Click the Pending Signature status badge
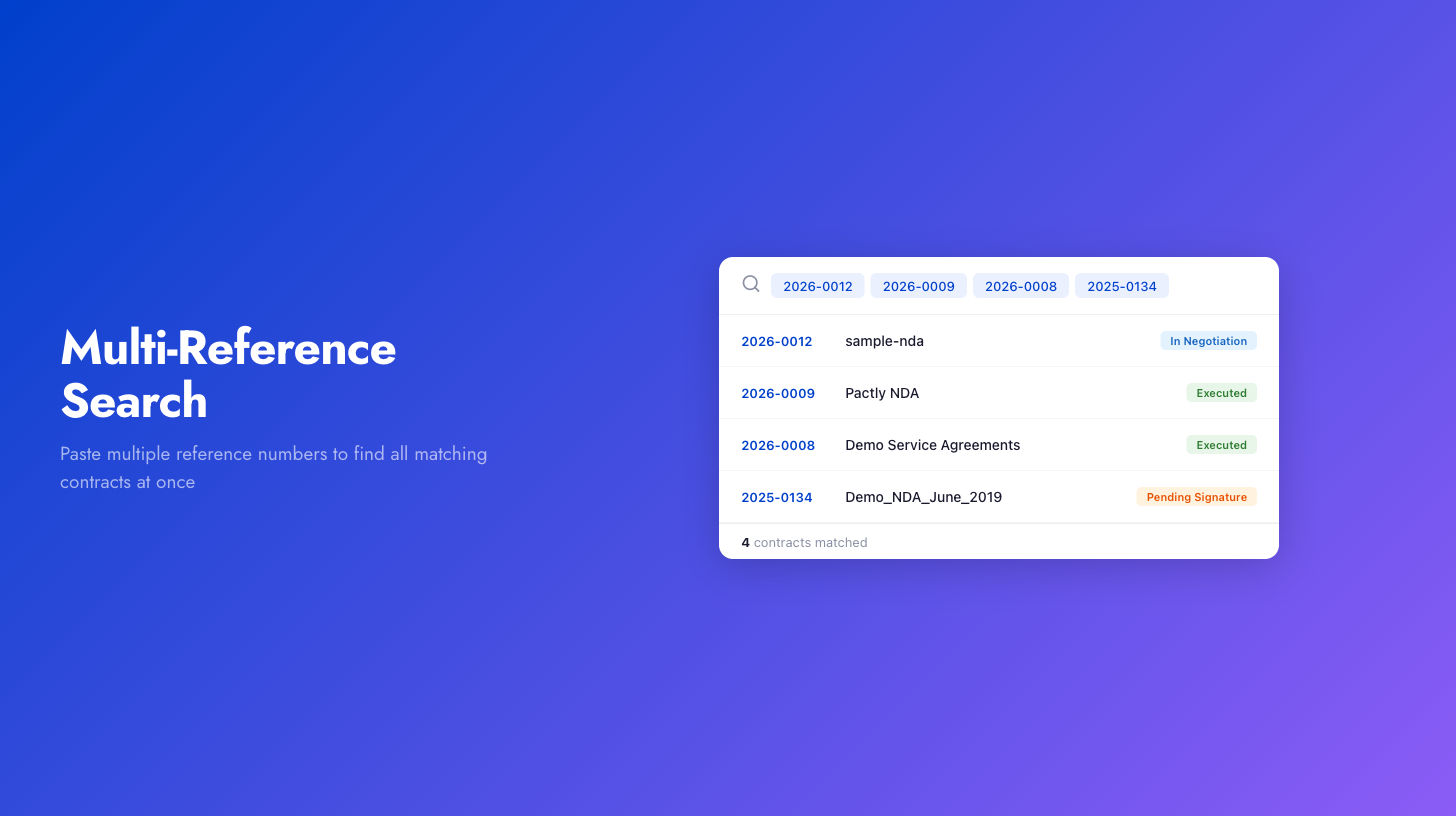The image size is (1456, 816). (x=1196, y=496)
